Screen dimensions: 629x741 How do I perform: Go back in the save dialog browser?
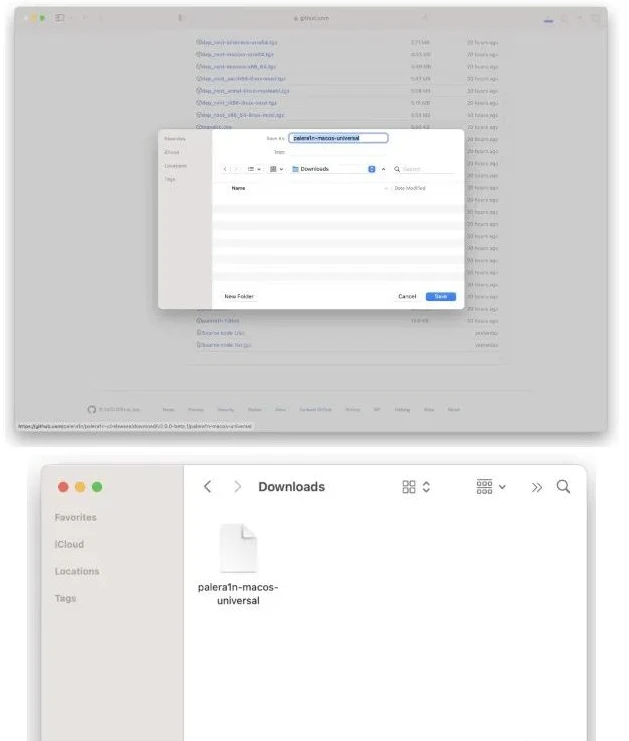225,169
